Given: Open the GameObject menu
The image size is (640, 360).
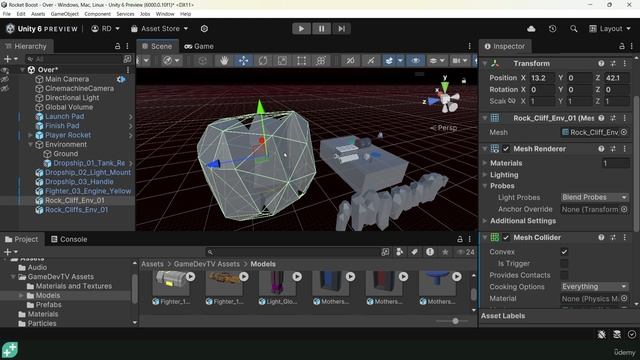Looking at the screenshot, I should pyautogui.click(x=64, y=14).
